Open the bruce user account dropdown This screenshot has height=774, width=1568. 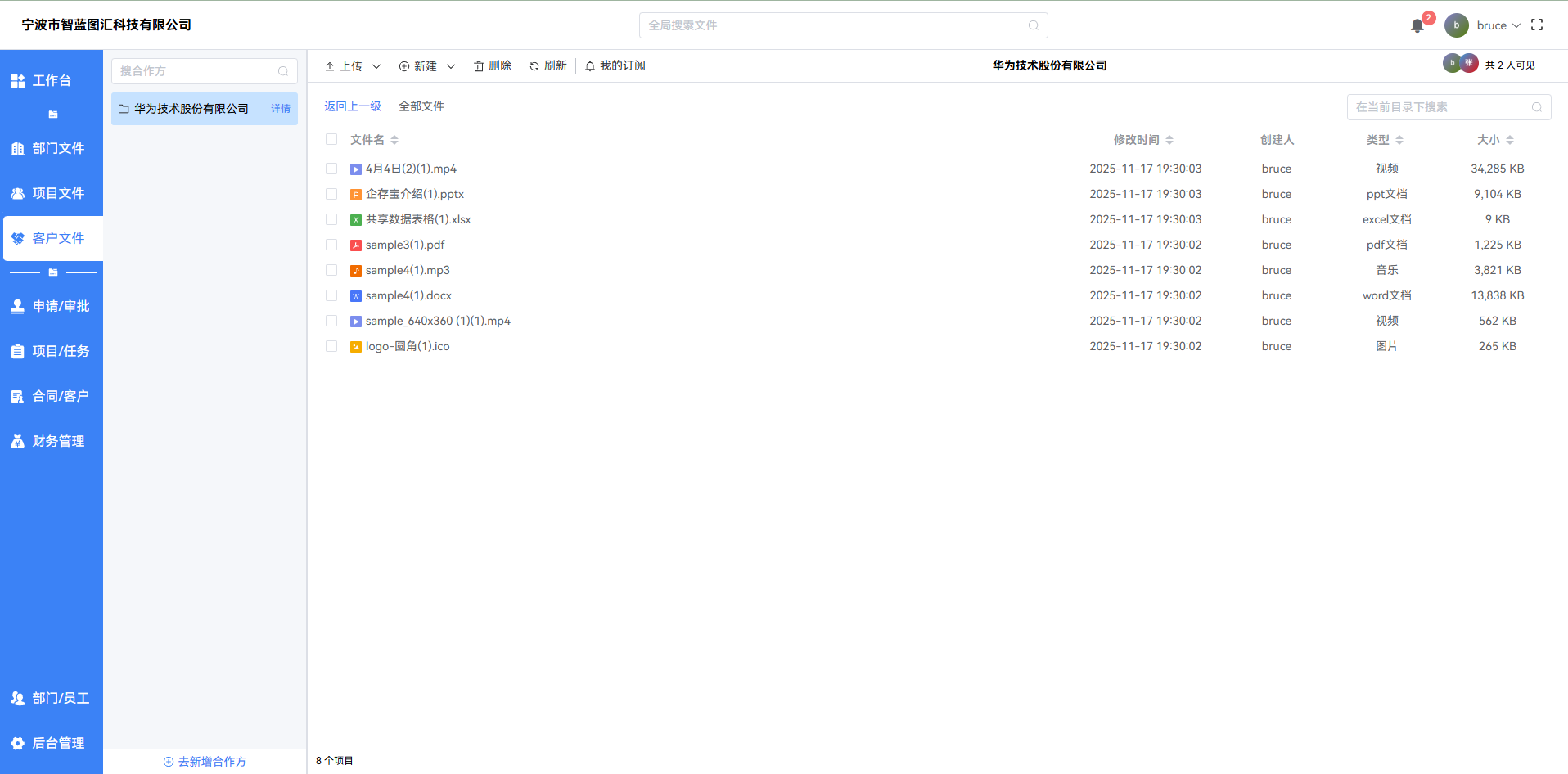[1498, 25]
